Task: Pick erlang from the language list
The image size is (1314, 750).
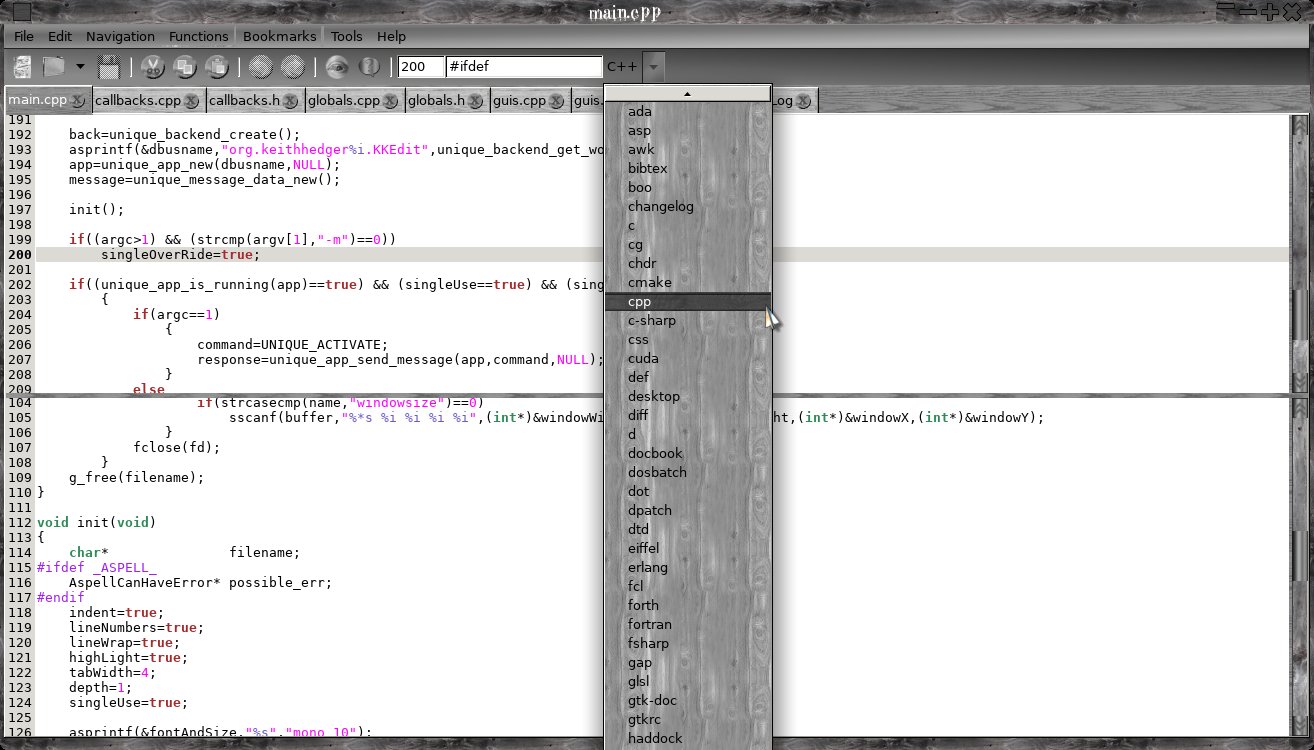Action: 687,567
